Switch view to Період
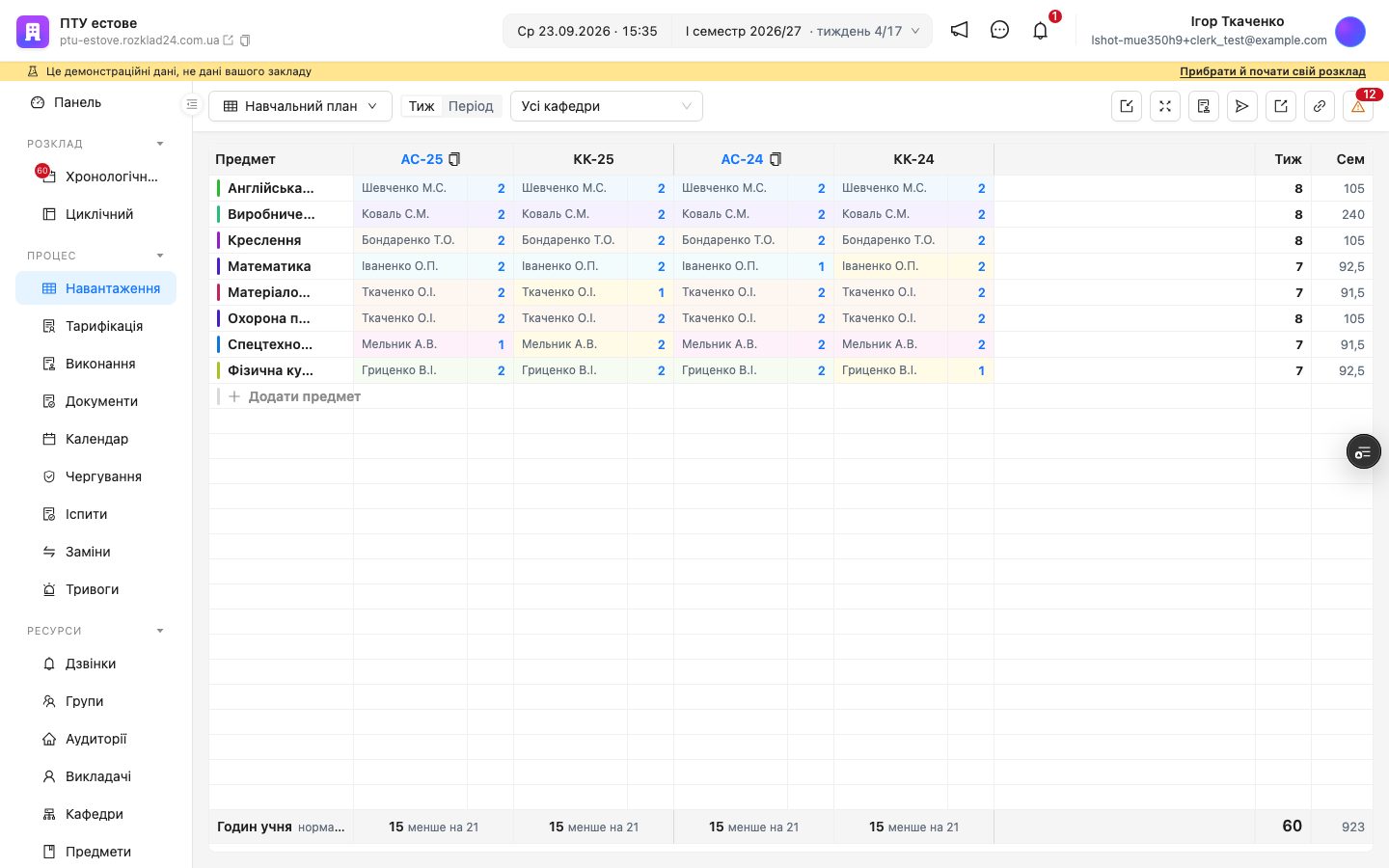This screenshot has height=868, width=1389. click(471, 106)
